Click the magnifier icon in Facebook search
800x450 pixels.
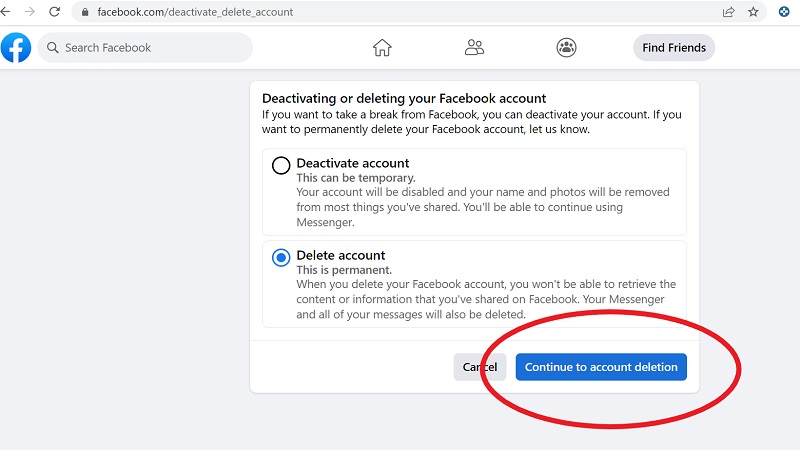(51, 48)
